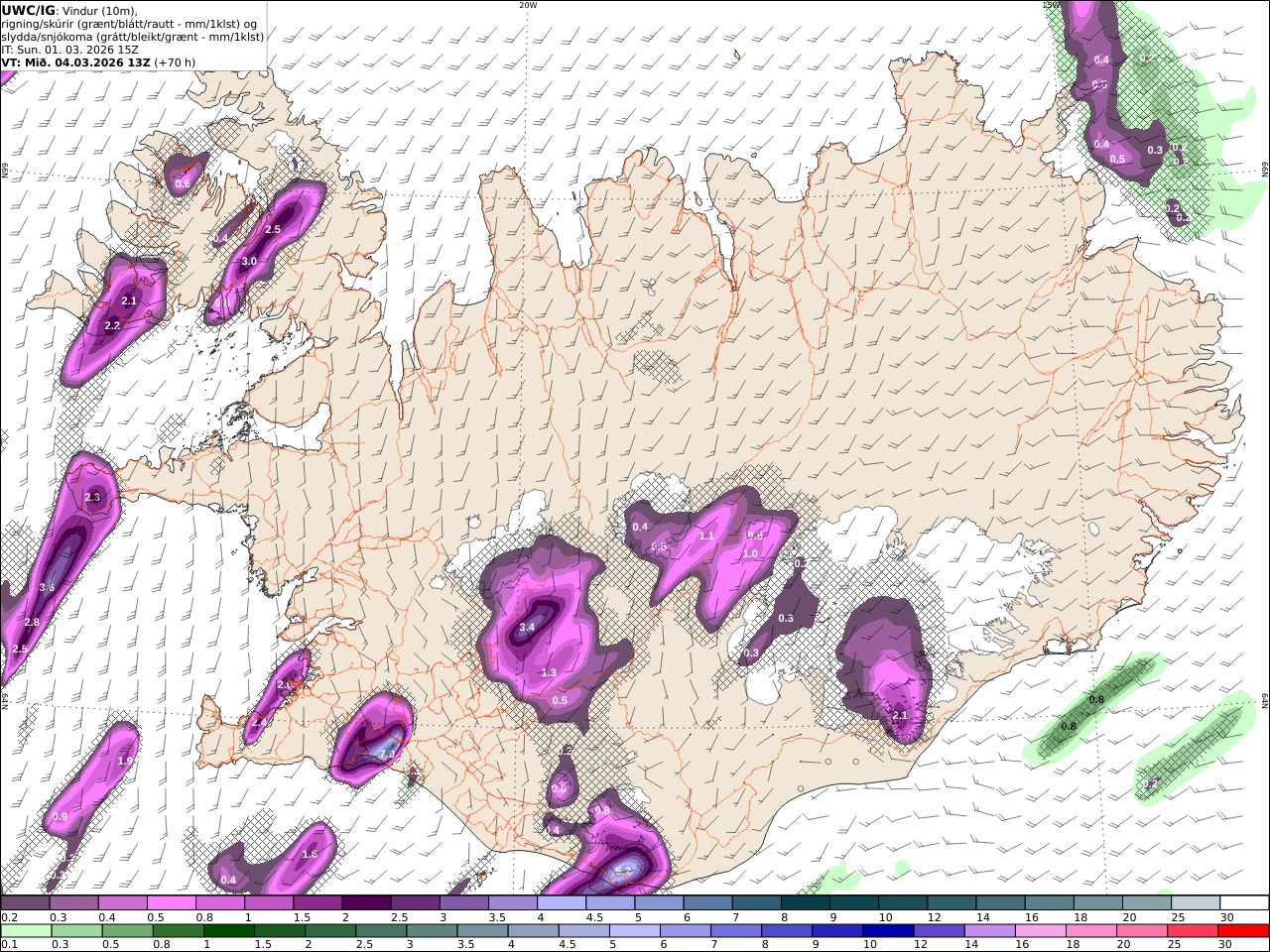Click the "2.8" value on the left edge

[x=32, y=623]
